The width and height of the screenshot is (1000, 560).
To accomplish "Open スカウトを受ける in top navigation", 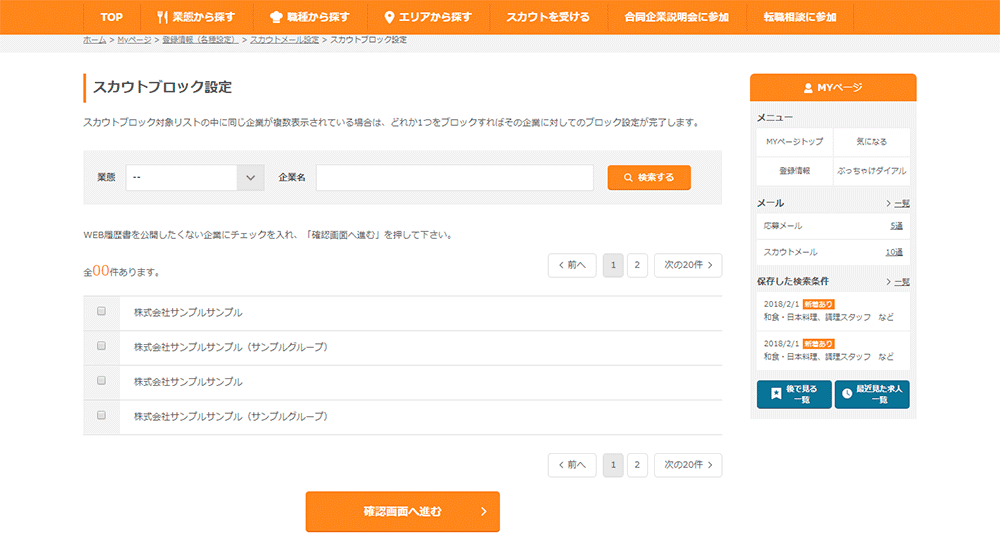I will tap(547, 17).
